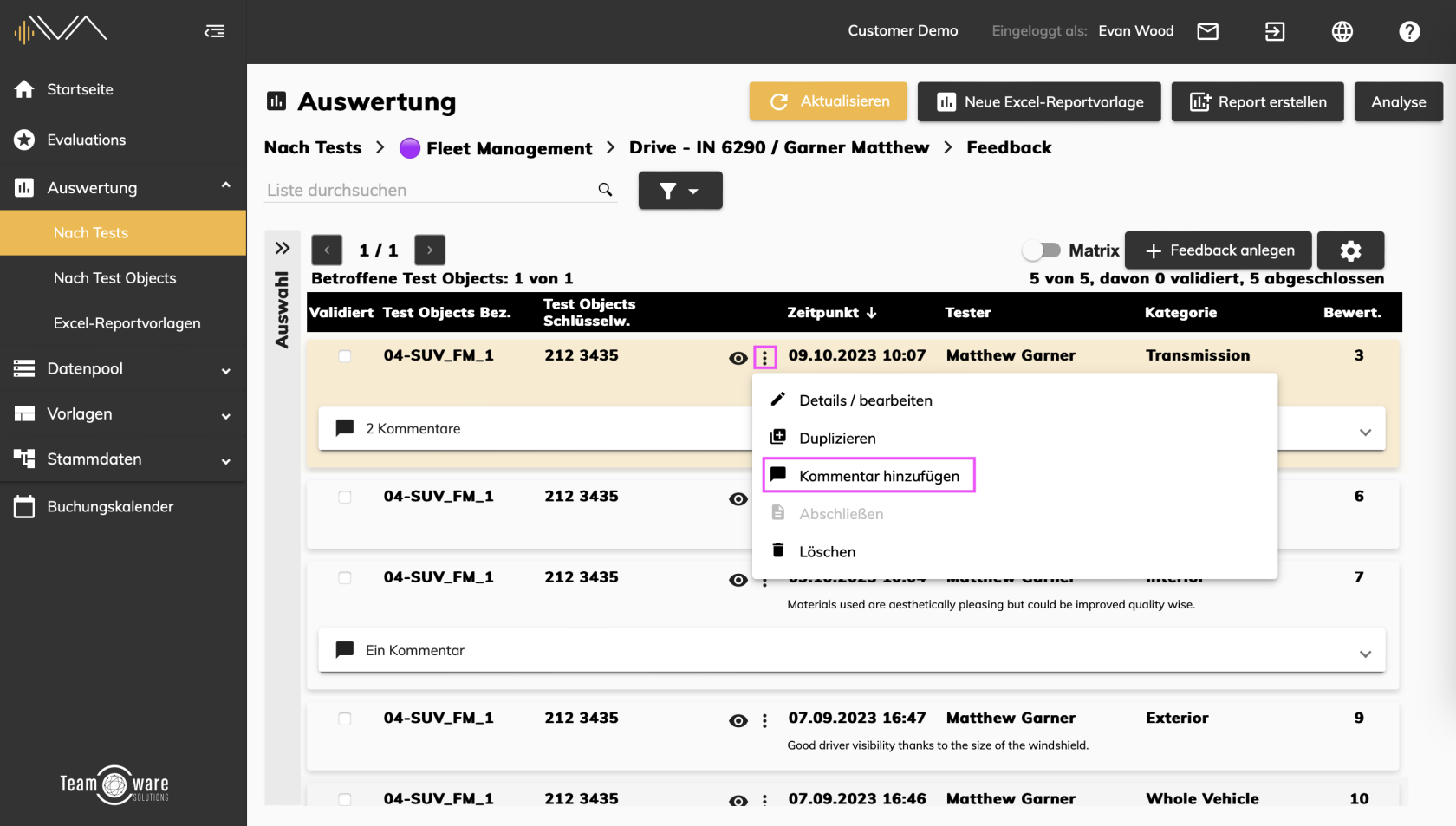Click the purple Fleet Management circle
The height and width of the screenshot is (826, 1456).
click(x=410, y=148)
